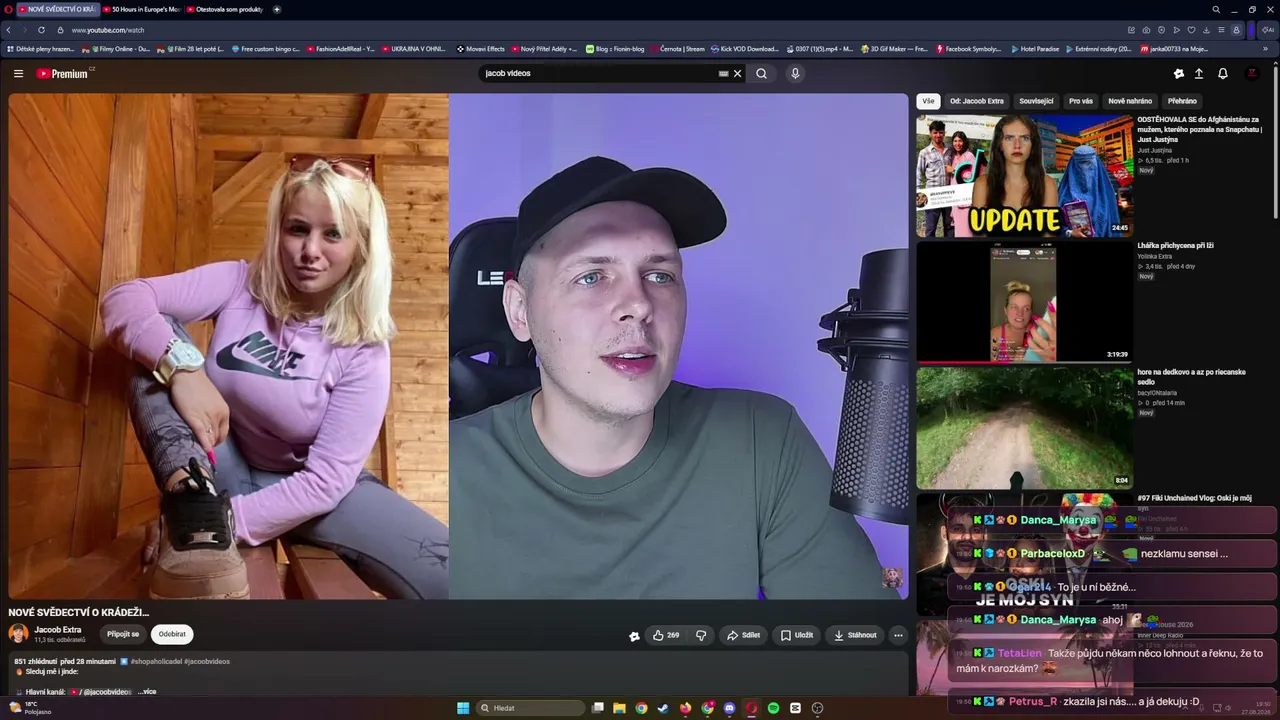Open the 'Facebook Symboly...' bookmark
This screenshot has height=720, width=1280.
click(968, 48)
